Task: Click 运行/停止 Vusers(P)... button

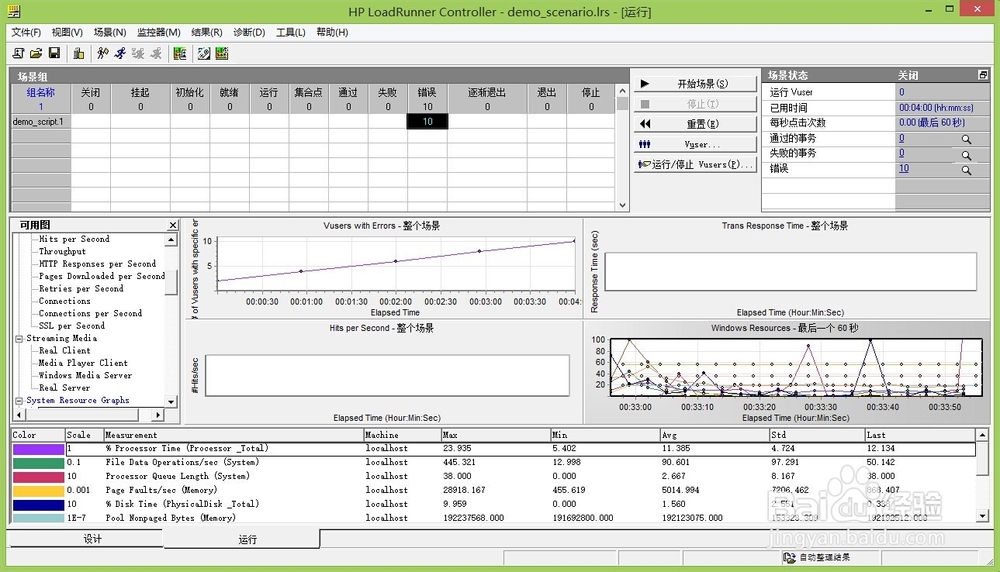Action: pos(695,165)
